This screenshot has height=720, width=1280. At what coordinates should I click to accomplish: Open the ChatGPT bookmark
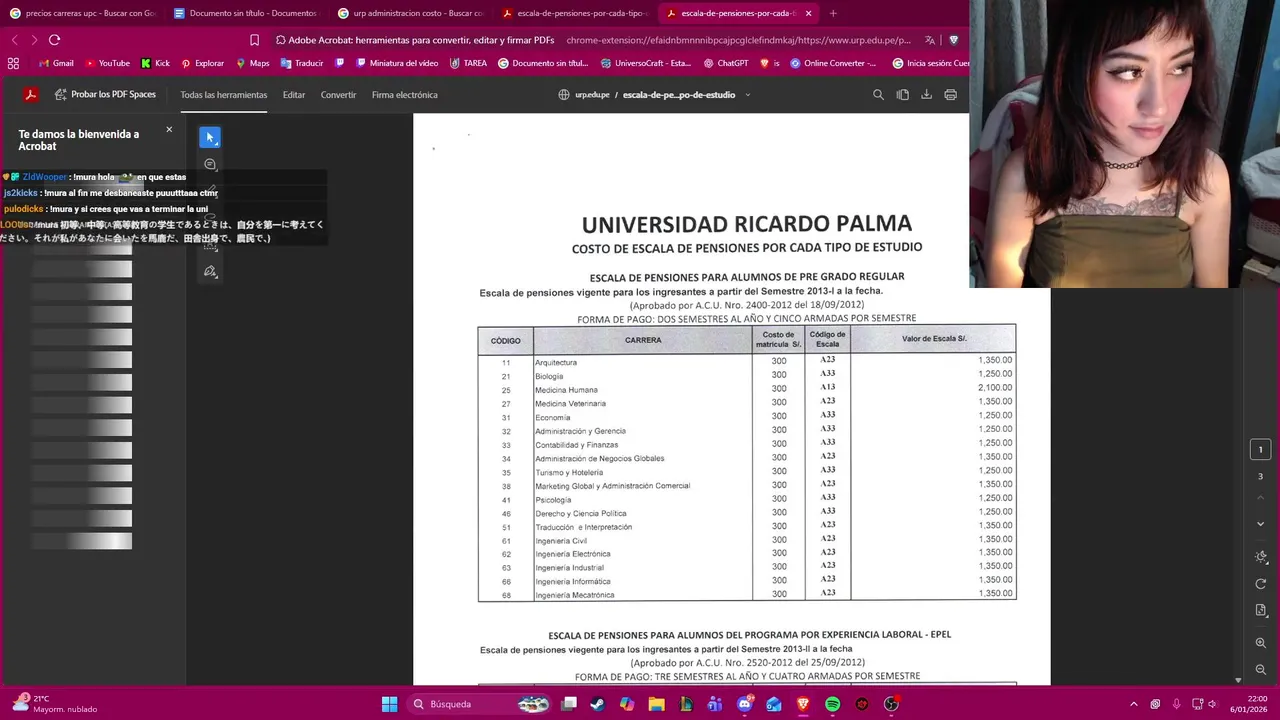[726, 63]
